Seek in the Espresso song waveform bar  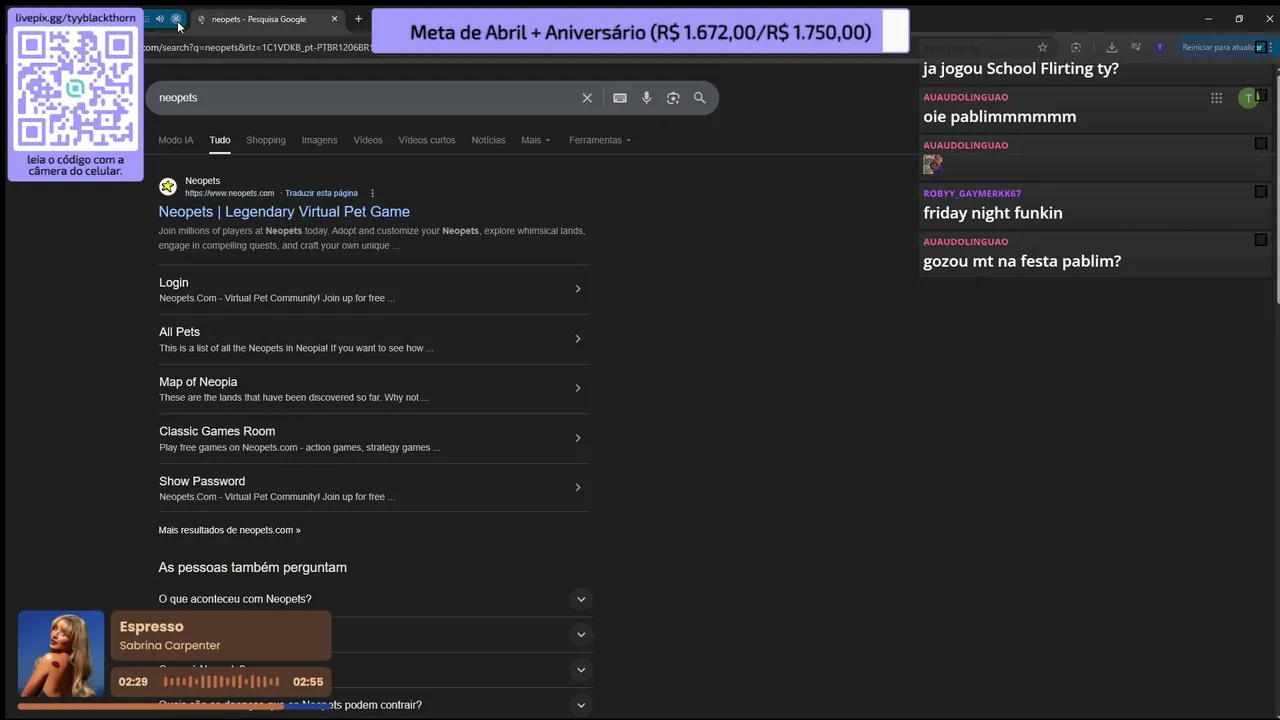tap(222, 682)
